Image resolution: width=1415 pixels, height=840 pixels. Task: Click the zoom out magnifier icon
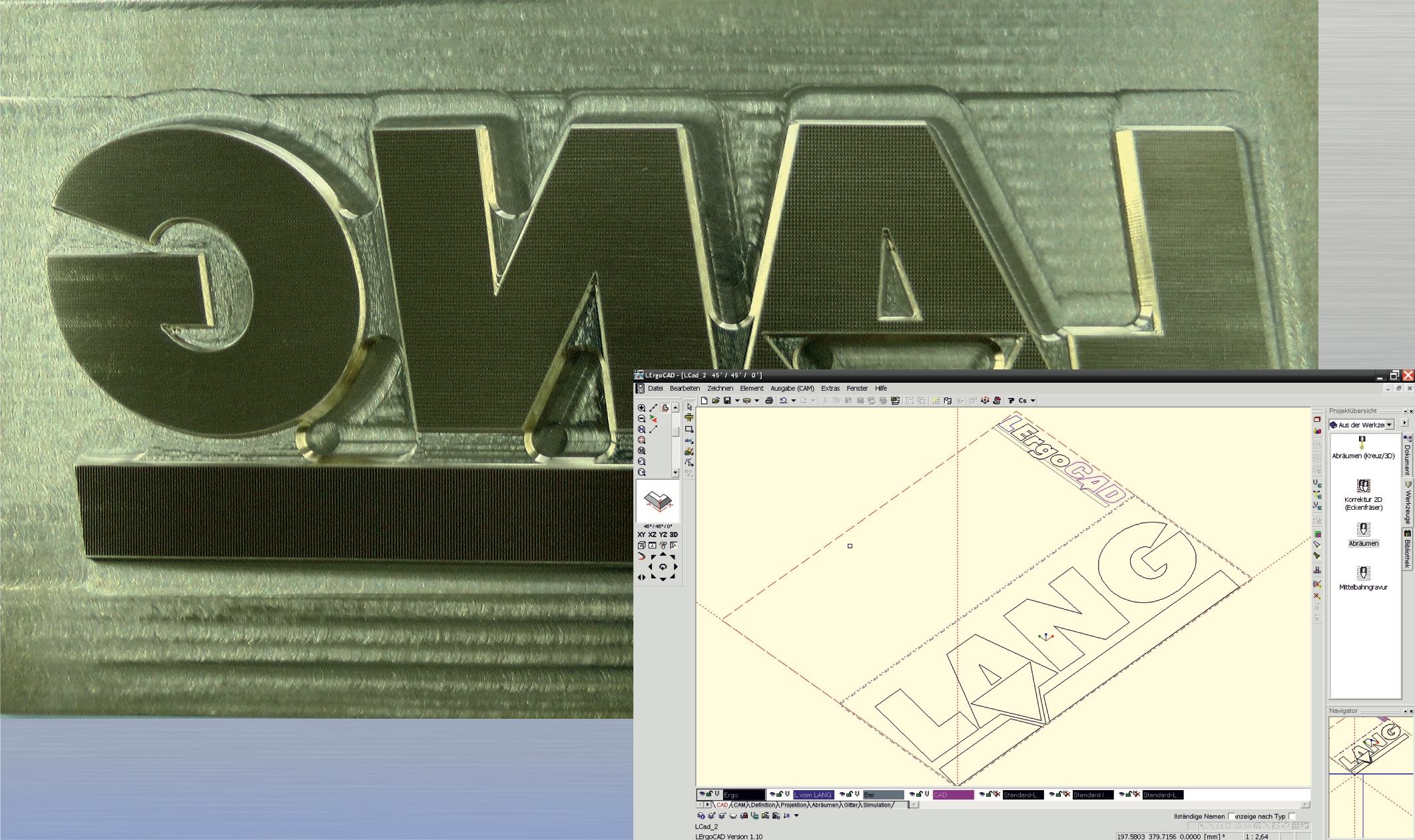click(x=641, y=419)
